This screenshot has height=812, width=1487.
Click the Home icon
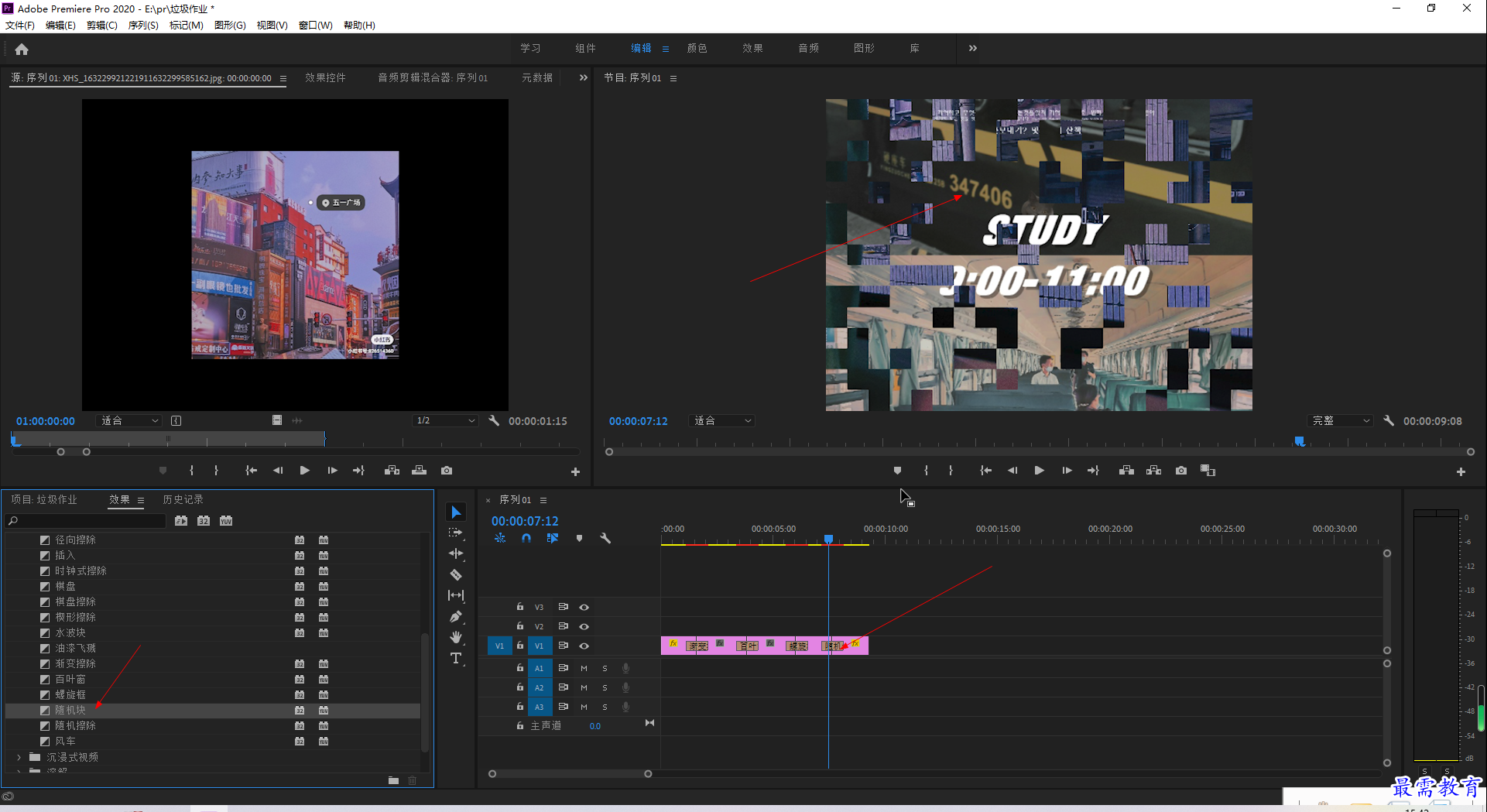(x=22, y=49)
